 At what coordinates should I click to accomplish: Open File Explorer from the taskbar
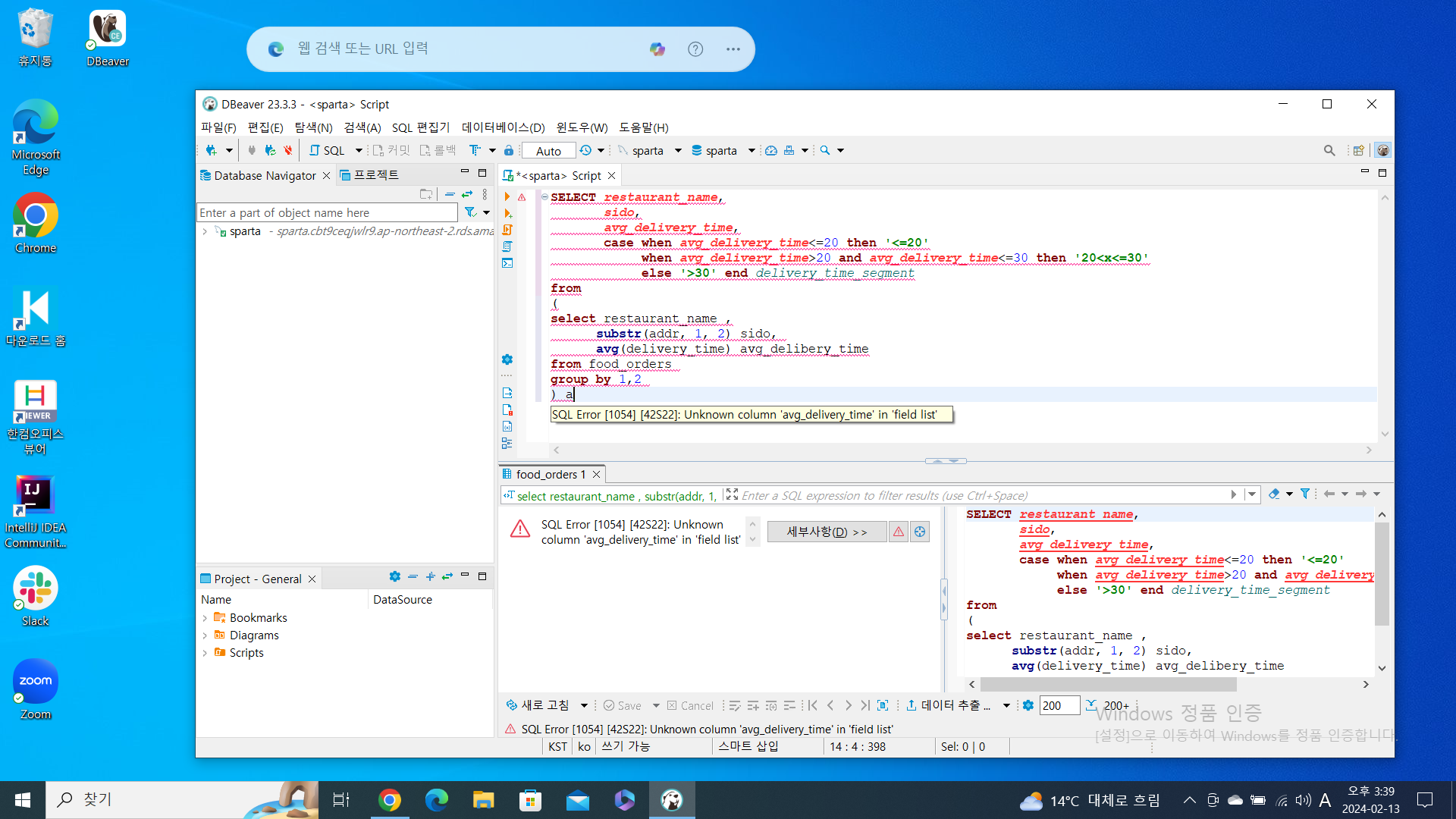pos(483,799)
